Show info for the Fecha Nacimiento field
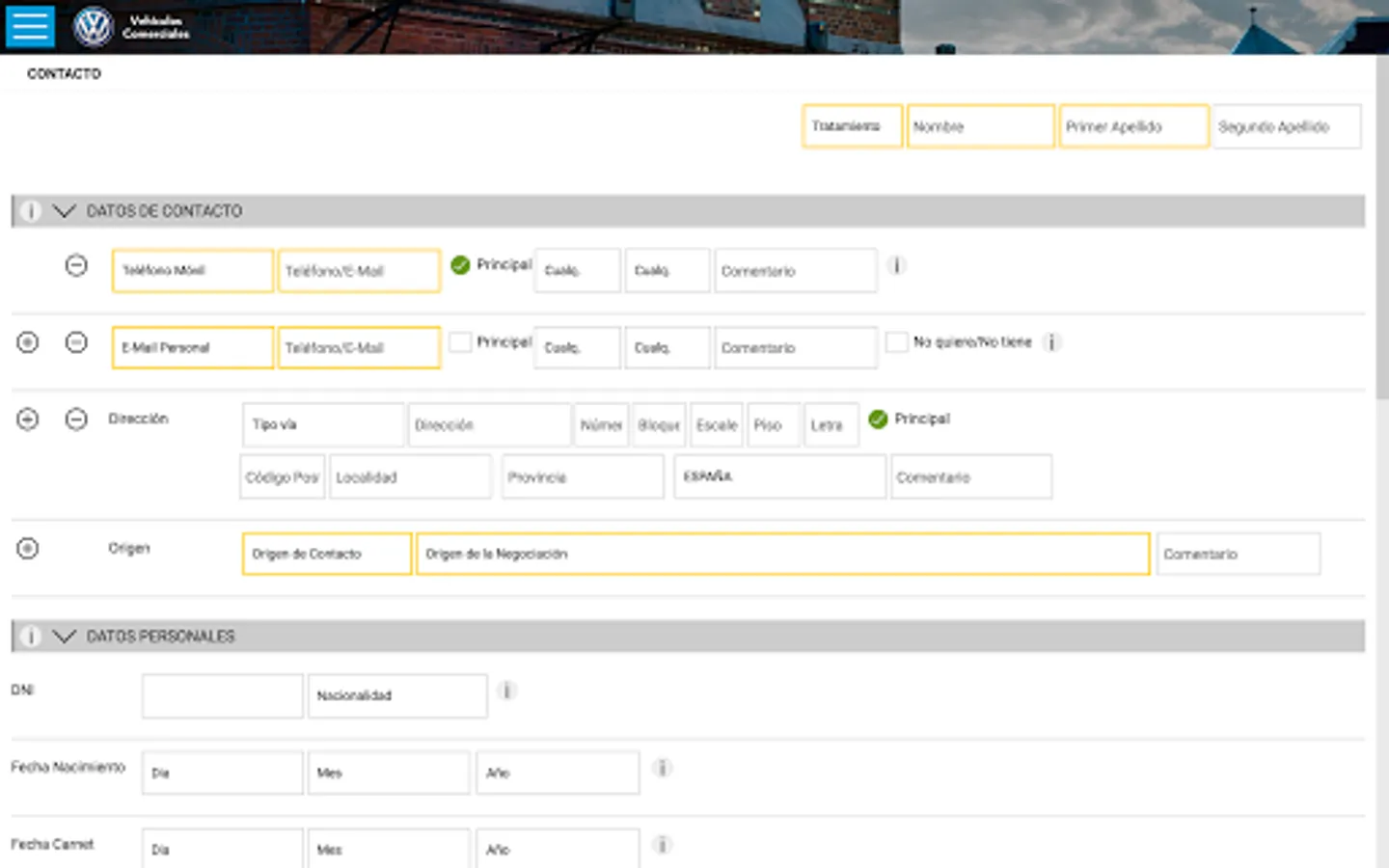 [663, 768]
